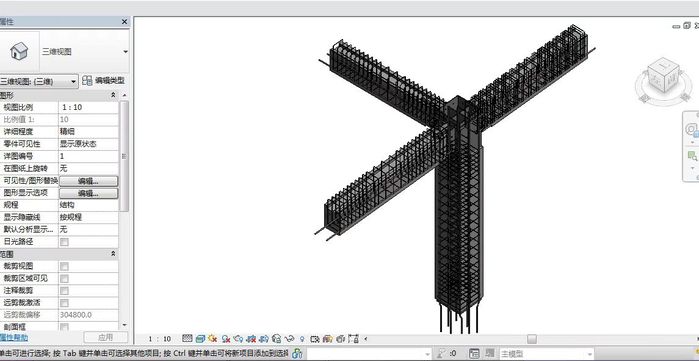This screenshot has width=699, height=361.
Task: Open the detail level icon in view bar
Action: [187, 339]
